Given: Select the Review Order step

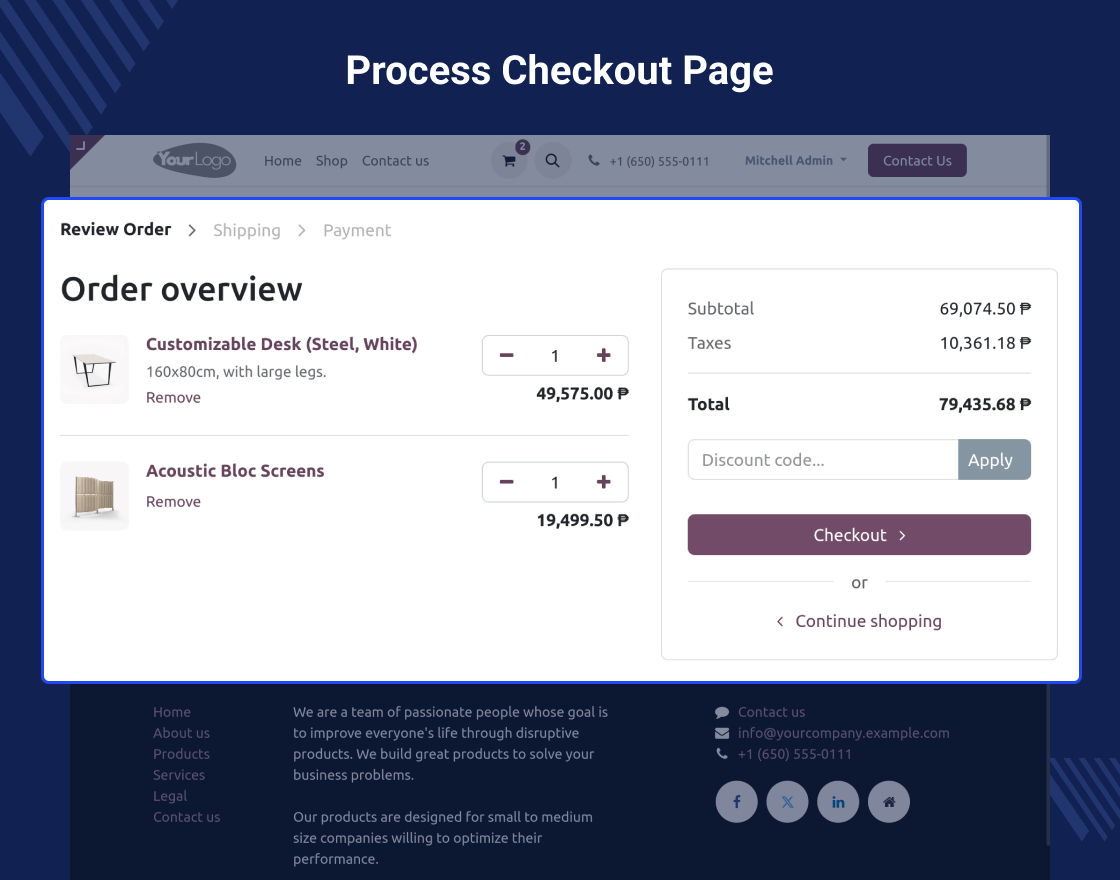Looking at the screenshot, I should coord(116,229).
